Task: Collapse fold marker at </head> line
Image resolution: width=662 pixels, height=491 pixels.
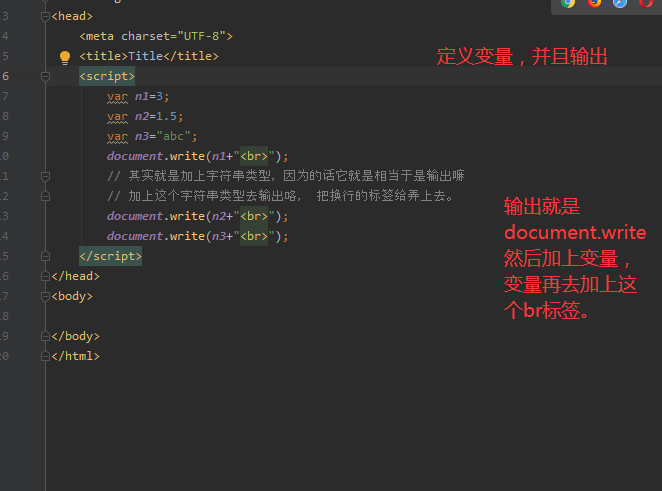Action: [x=45, y=276]
